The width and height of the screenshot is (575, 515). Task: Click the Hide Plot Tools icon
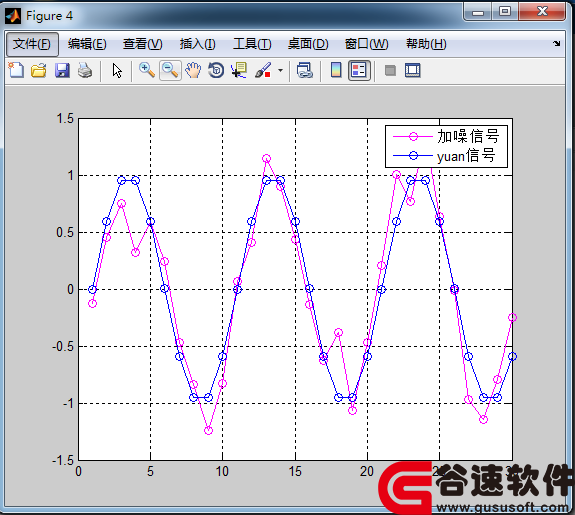(390, 70)
